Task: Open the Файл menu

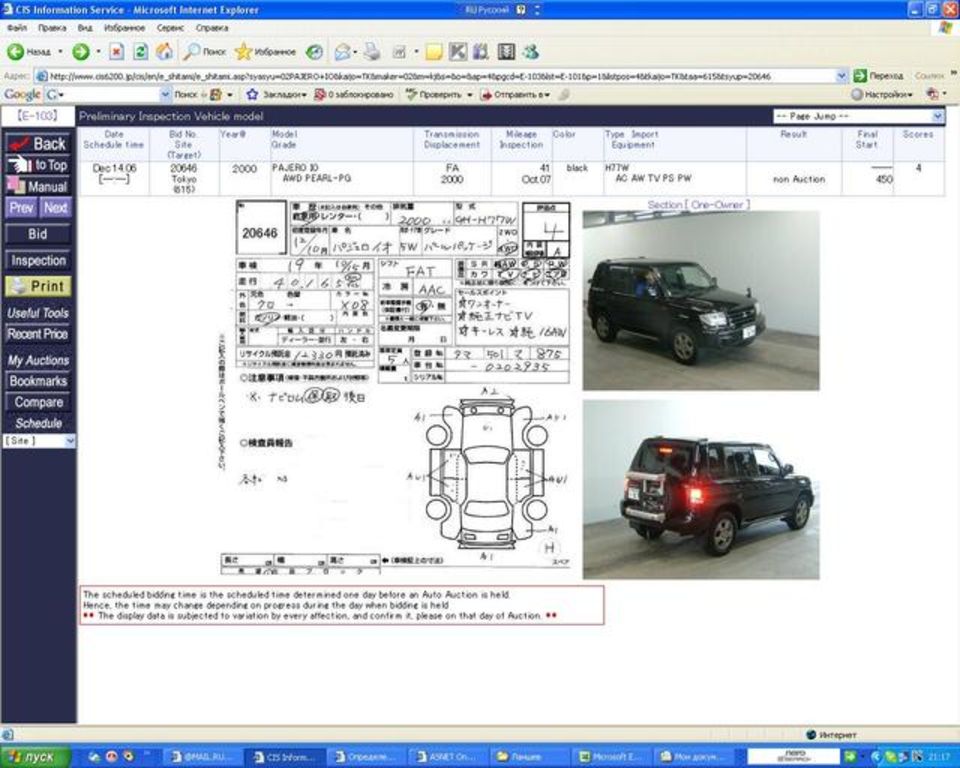Action: [16, 28]
